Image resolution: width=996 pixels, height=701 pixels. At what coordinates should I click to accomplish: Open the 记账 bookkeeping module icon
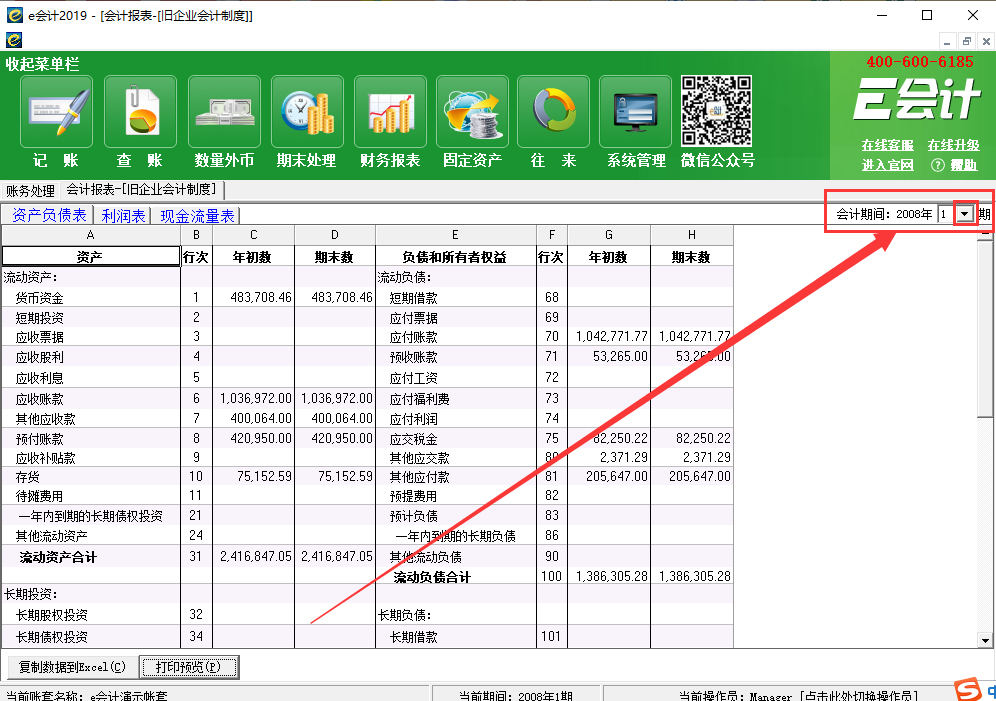pos(57,112)
